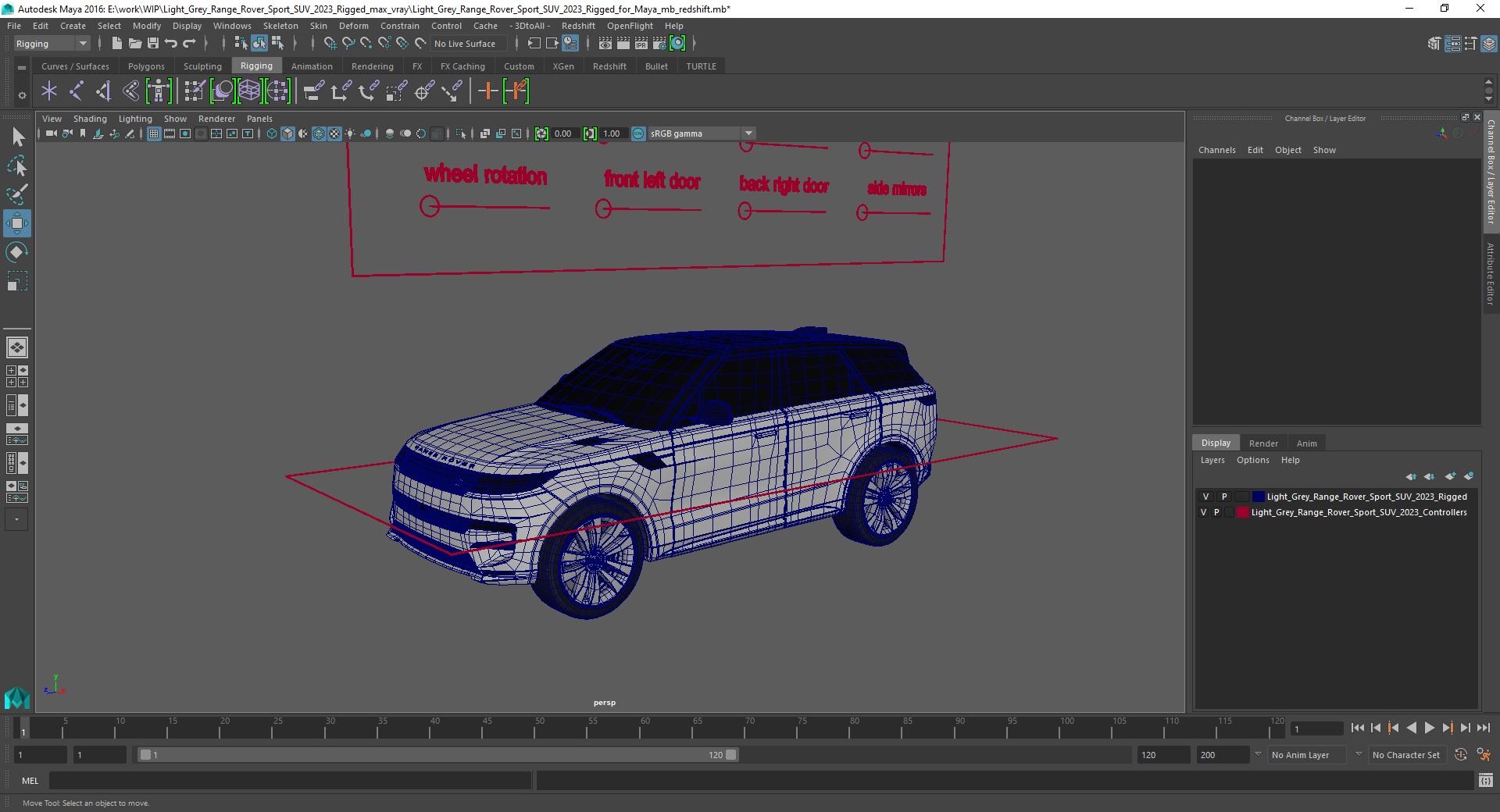Play forward on timeline
Screen dimensions: 1500x812
click(1429, 728)
